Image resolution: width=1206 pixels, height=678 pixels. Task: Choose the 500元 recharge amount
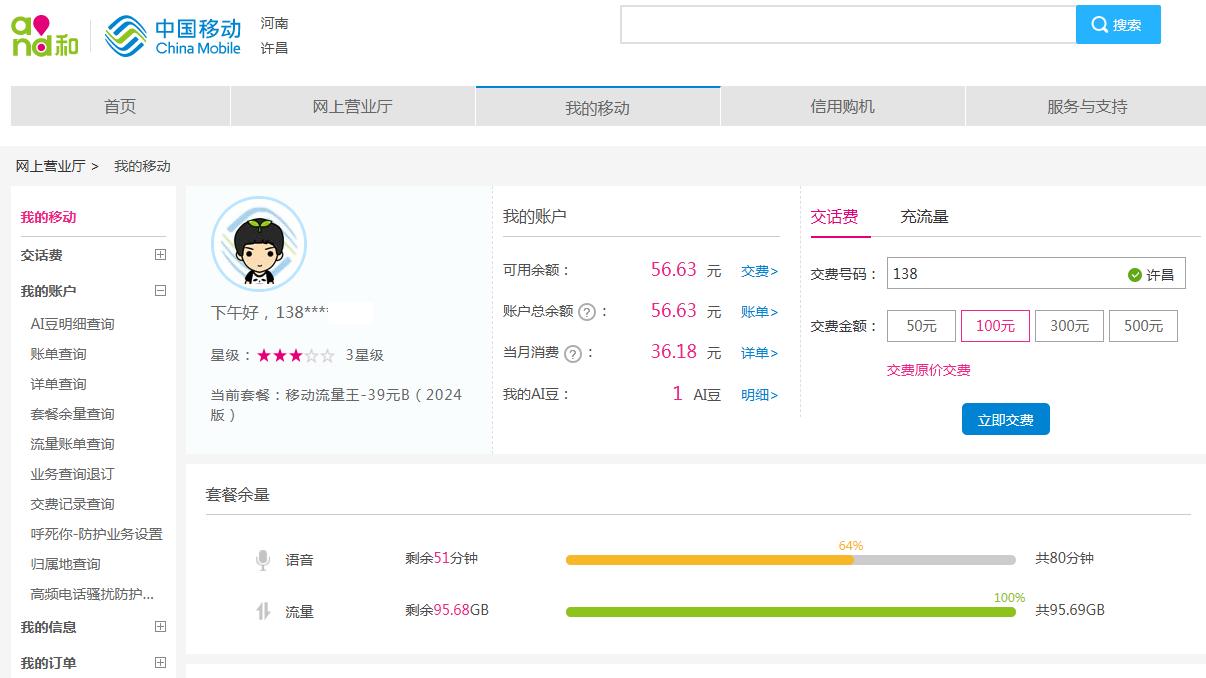pos(1143,326)
